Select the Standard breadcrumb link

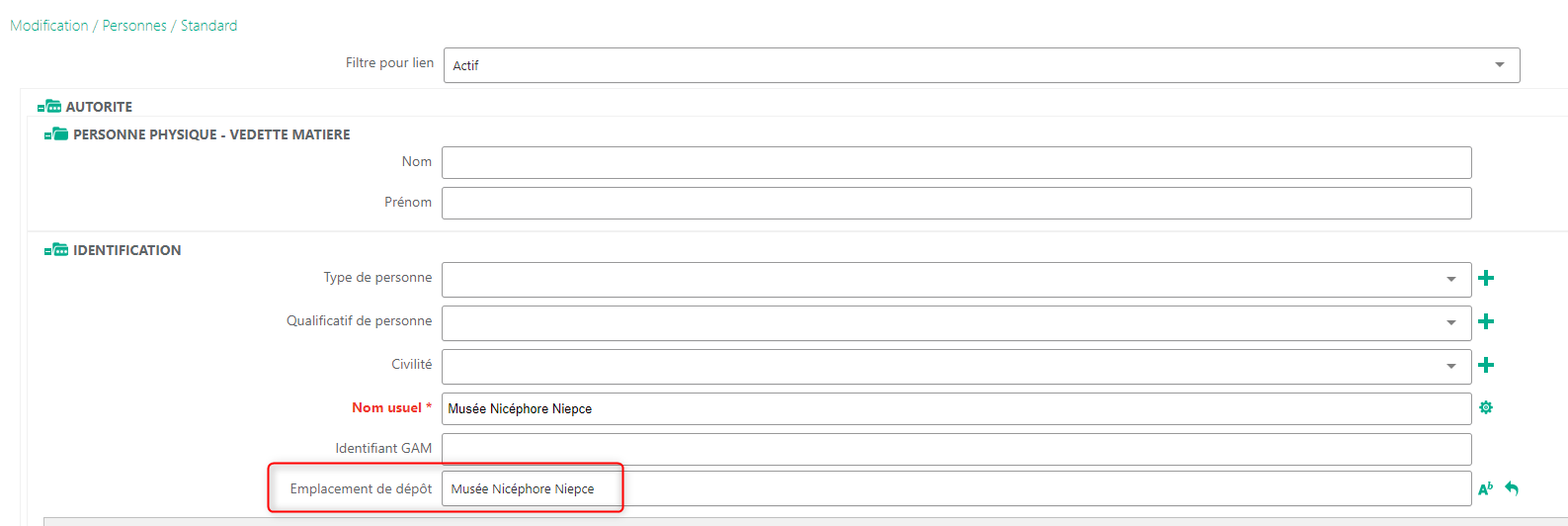point(208,26)
